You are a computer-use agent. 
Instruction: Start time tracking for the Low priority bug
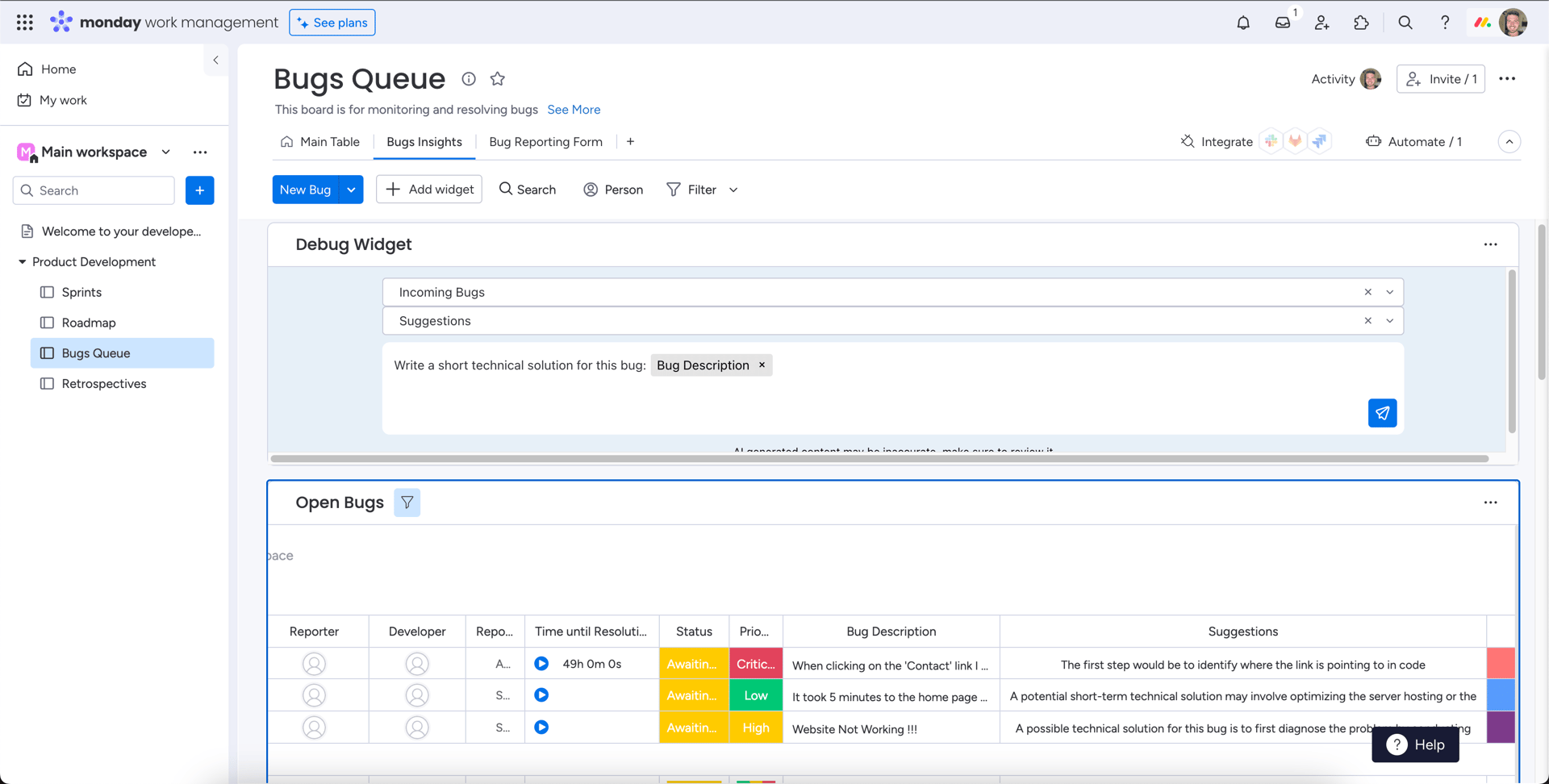541,695
